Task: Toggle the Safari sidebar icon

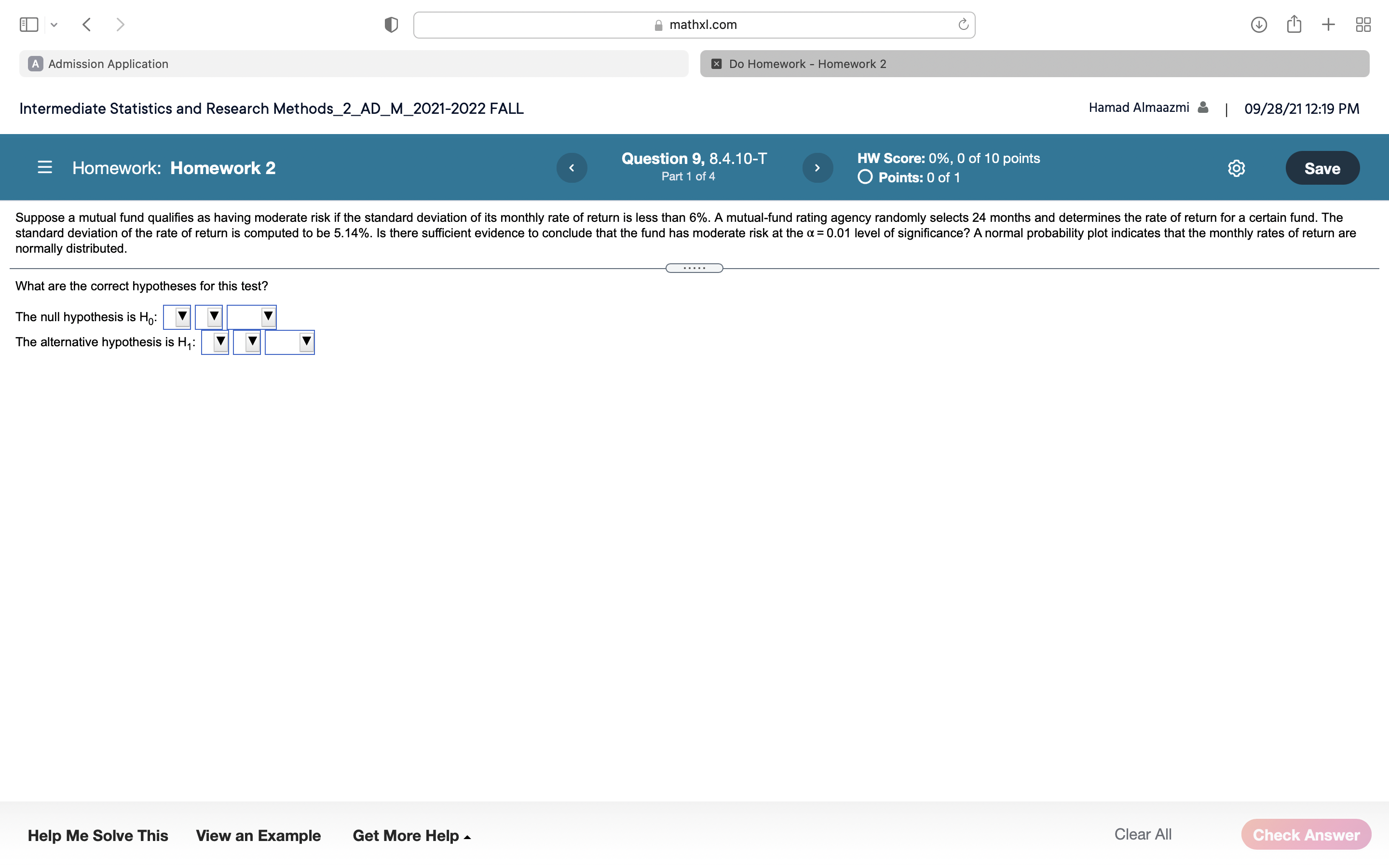Action: [29, 25]
